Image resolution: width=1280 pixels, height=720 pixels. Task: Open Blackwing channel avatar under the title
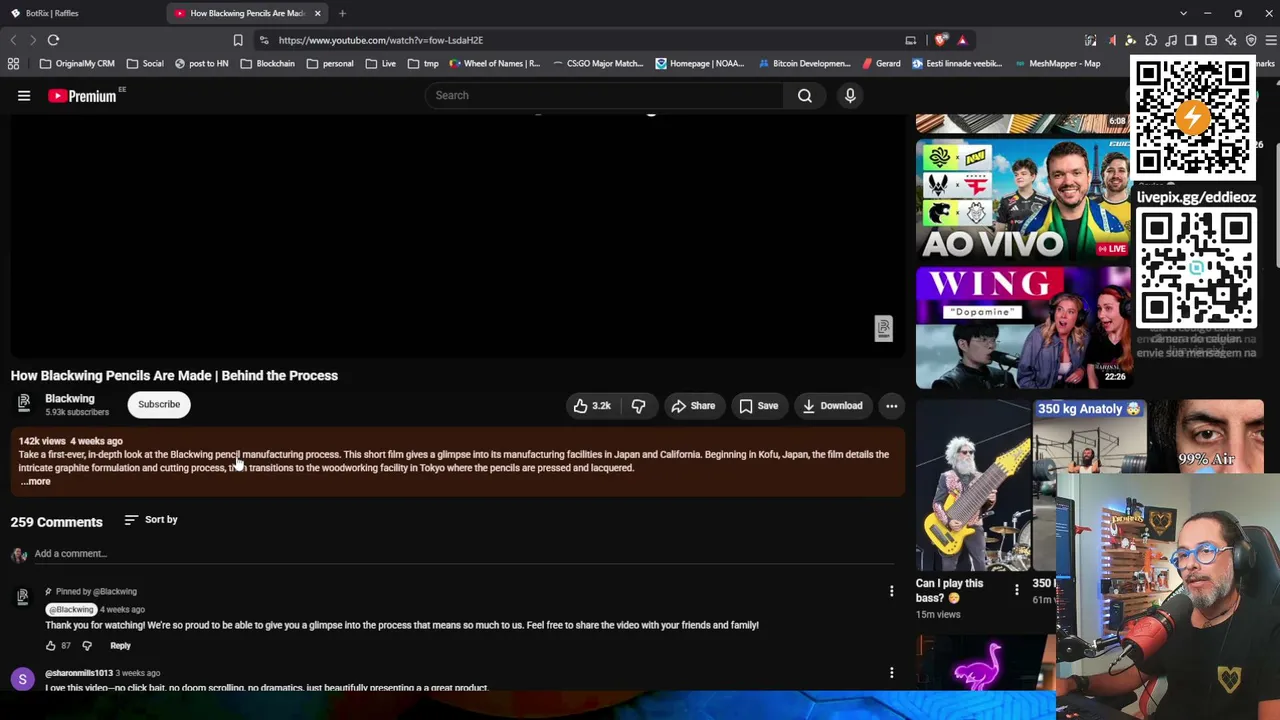pos(23,403)
